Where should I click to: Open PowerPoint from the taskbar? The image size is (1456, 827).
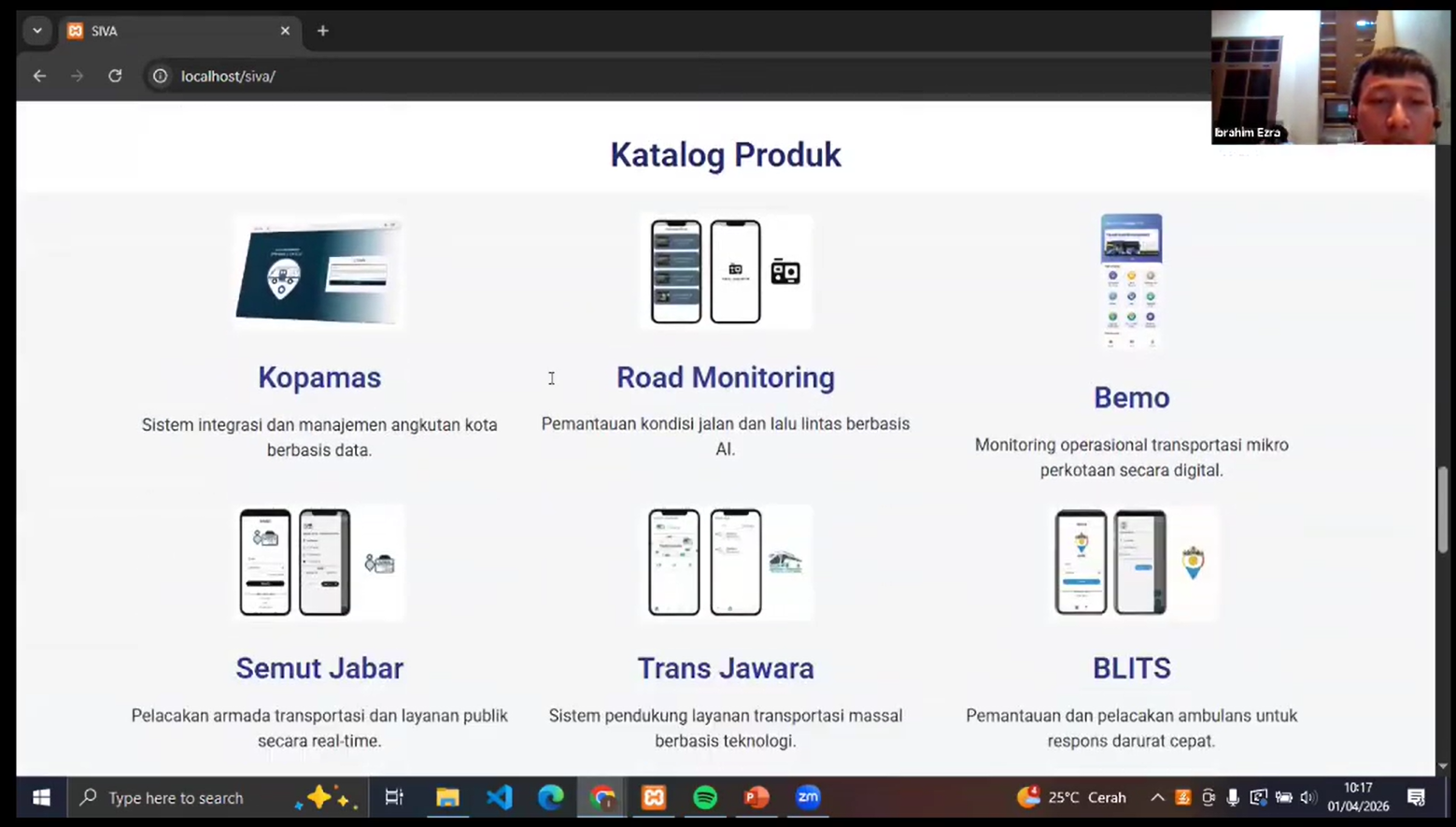pos(756,797)
